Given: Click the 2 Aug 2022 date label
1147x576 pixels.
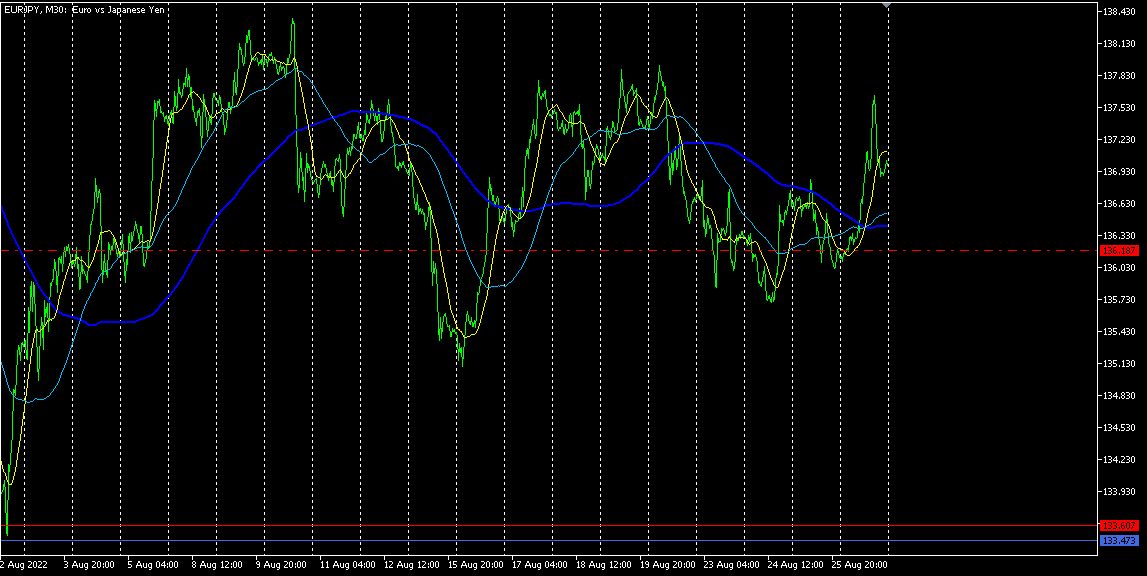Looking at the screenshot, I should (x=24, y=565).
